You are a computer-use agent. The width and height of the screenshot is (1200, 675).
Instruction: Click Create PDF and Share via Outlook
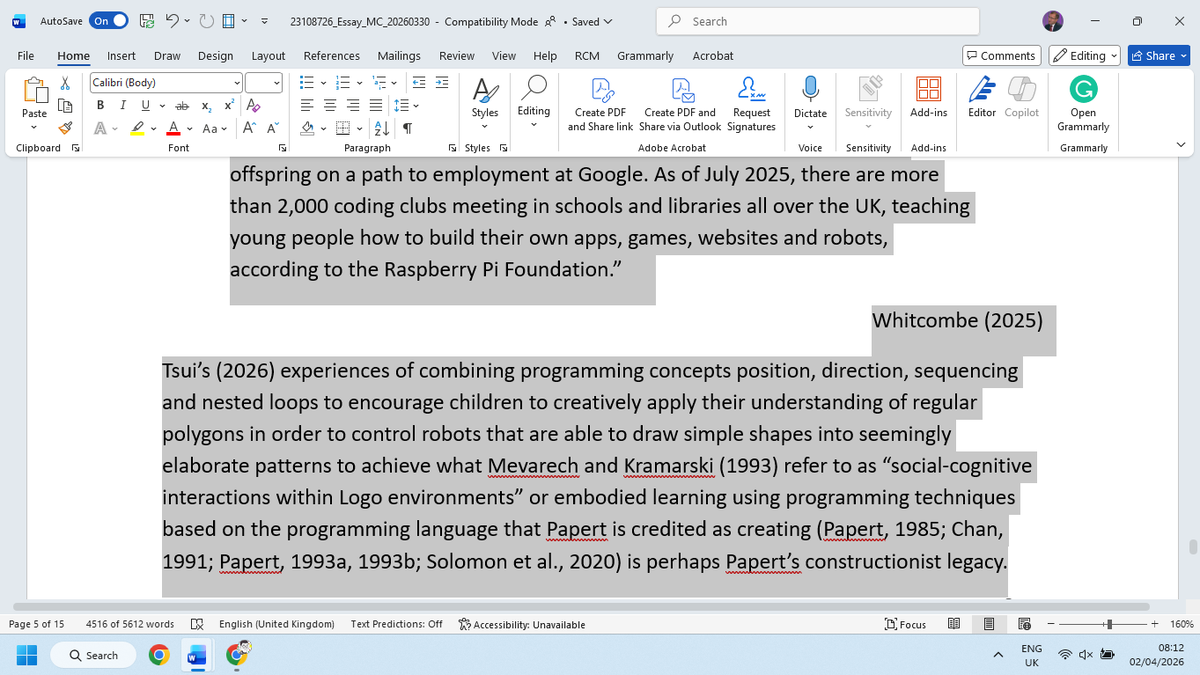coord(680,105)
